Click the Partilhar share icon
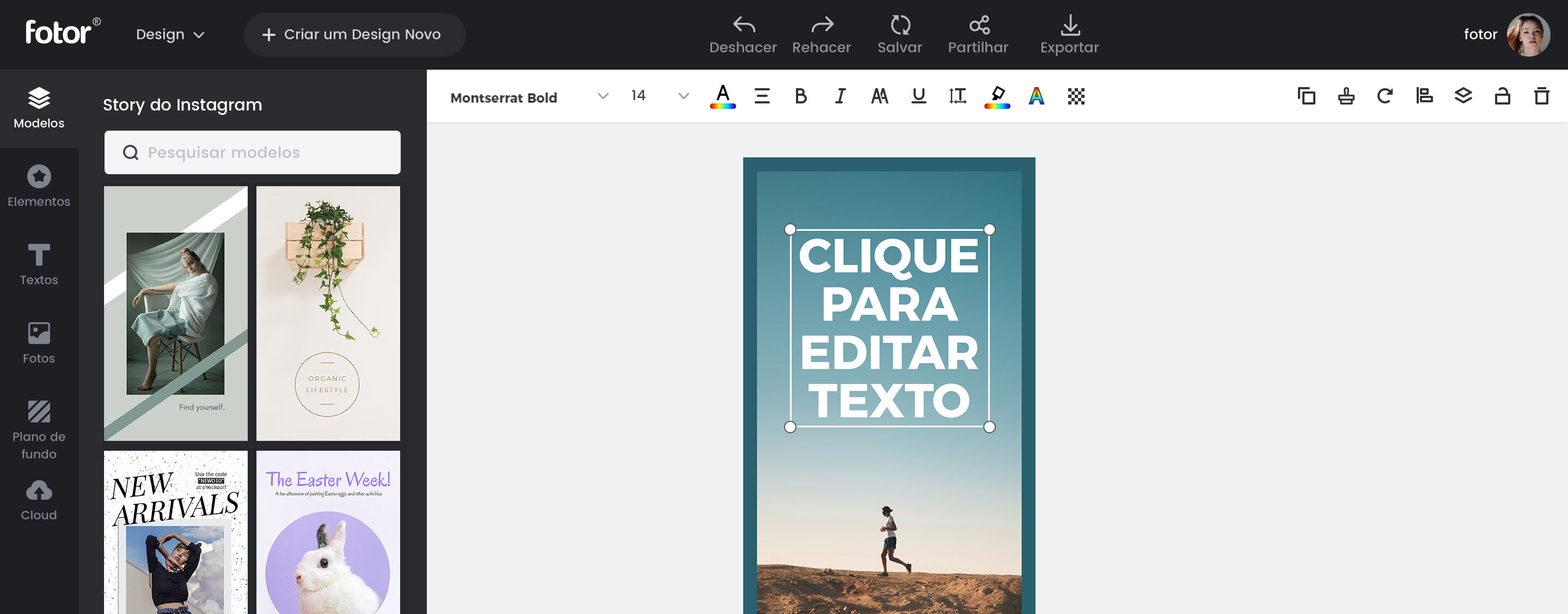 tap(978, 26)
